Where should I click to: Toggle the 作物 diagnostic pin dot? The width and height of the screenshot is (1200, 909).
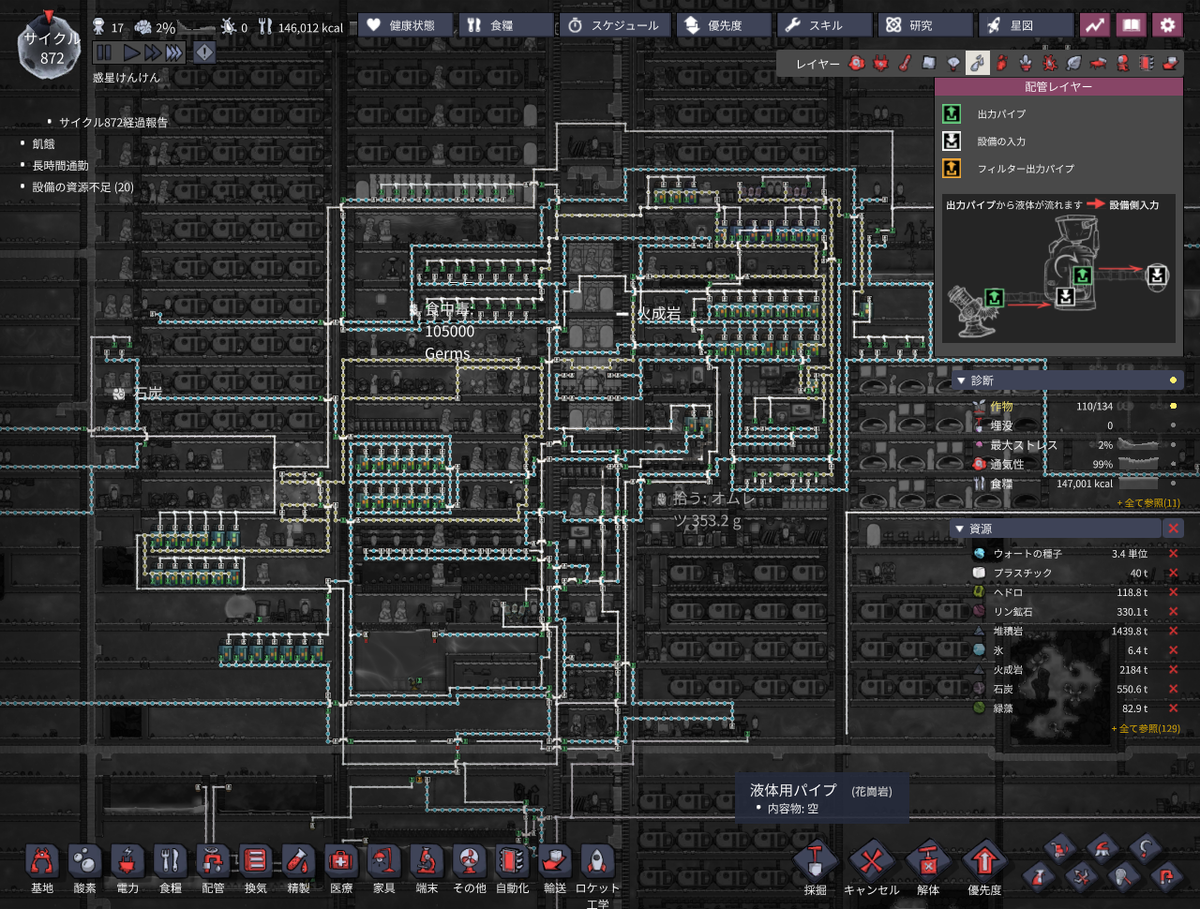[1173, 407]
